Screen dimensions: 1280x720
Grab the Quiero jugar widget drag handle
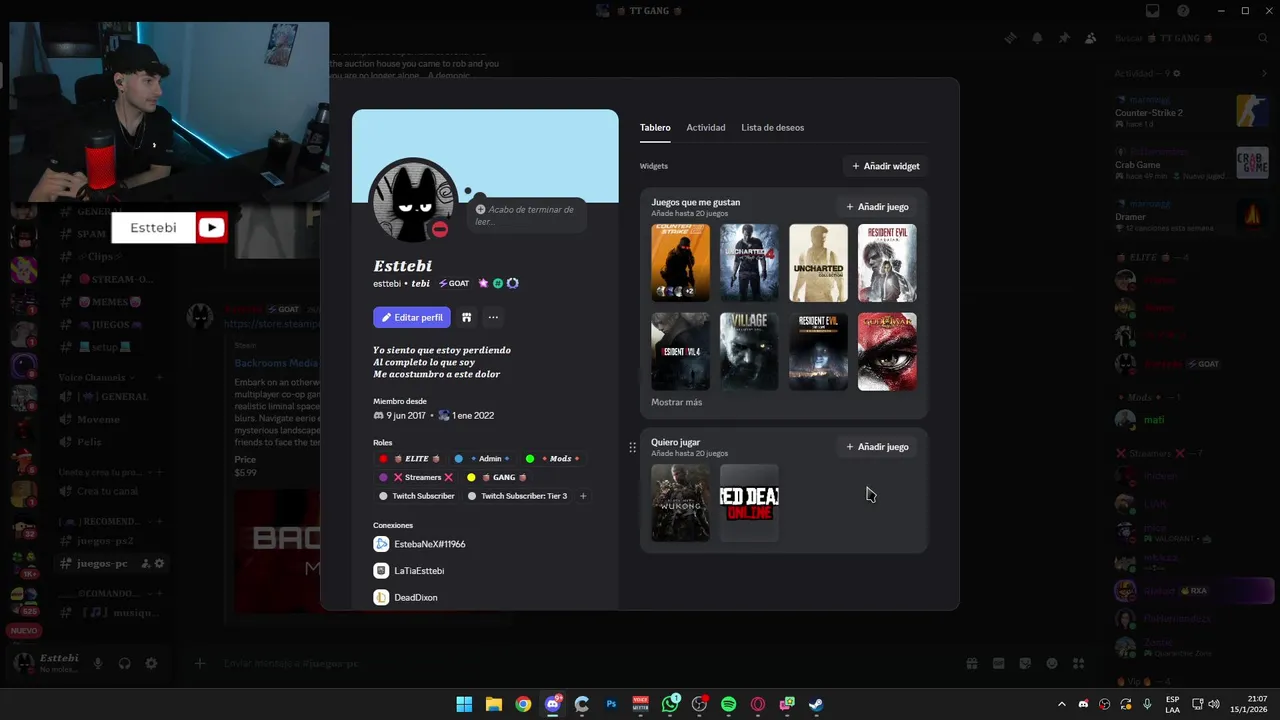pyautogui.click(x=632, y=447)
